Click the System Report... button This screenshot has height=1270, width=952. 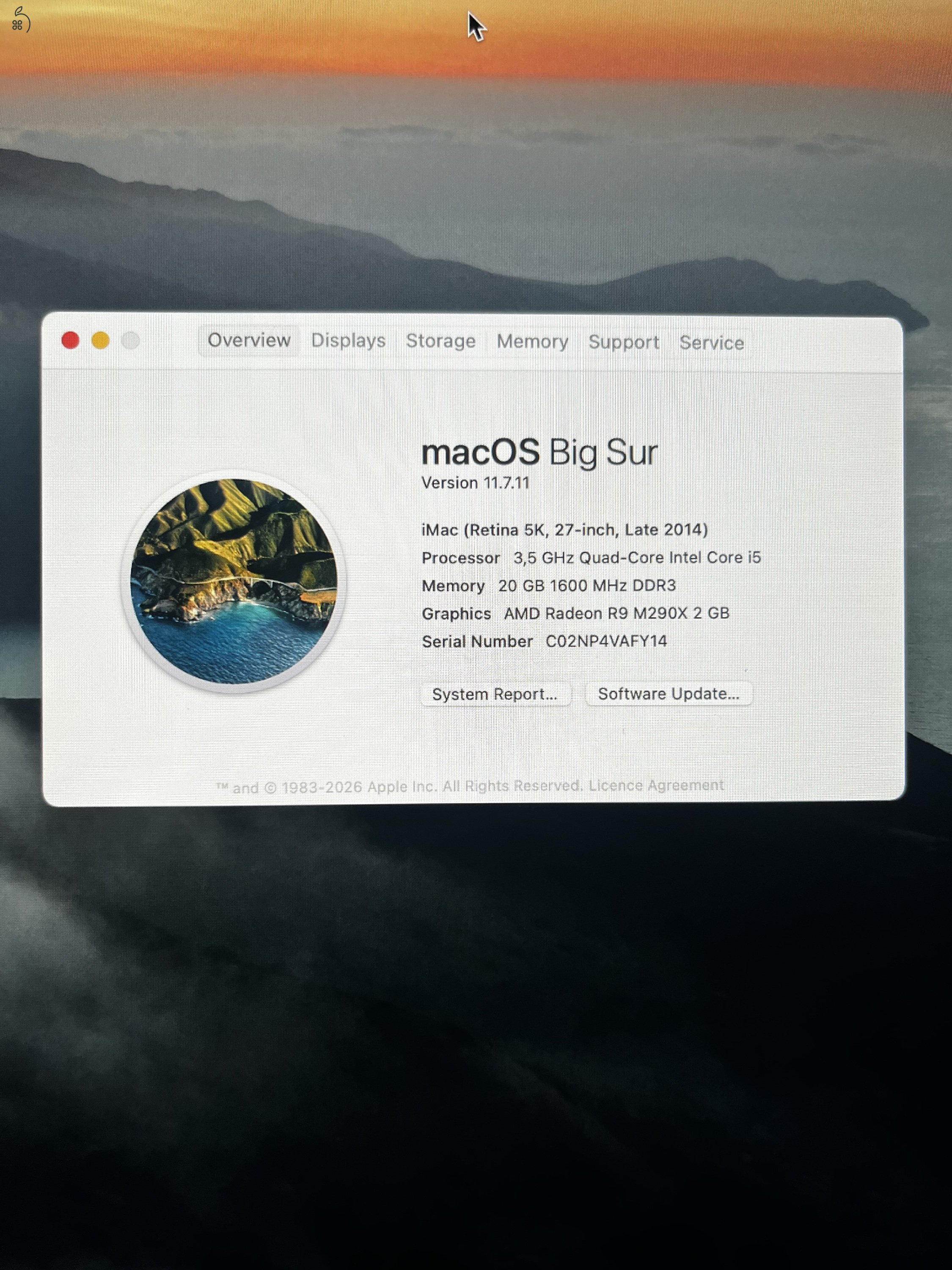(495, 694)
